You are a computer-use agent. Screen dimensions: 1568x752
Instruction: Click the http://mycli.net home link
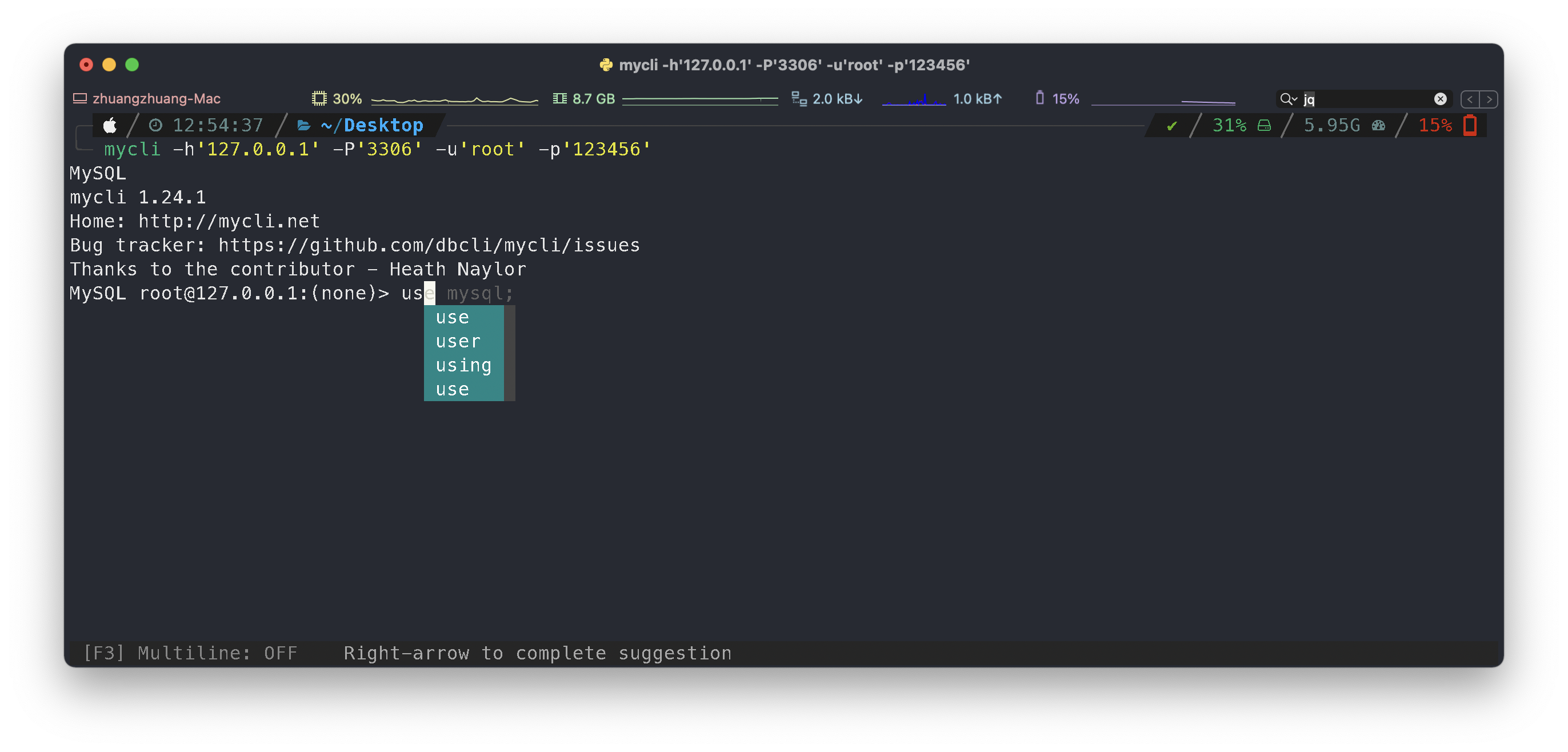[230, 221]
